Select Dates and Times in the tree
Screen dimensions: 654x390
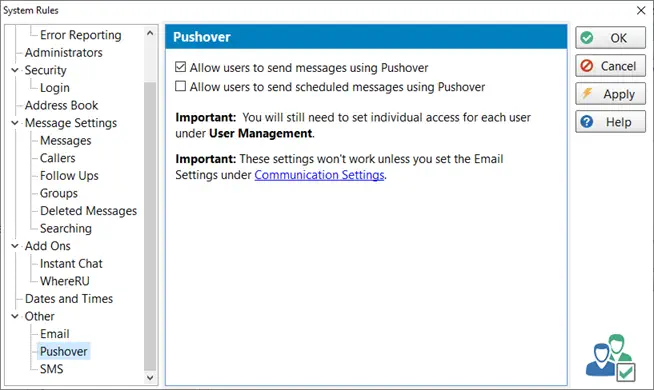(69, 299)
